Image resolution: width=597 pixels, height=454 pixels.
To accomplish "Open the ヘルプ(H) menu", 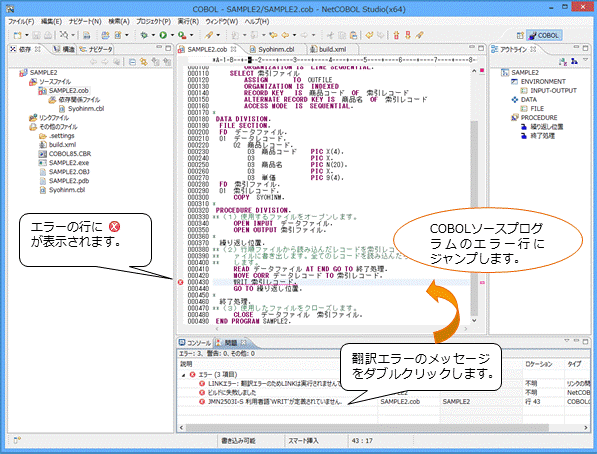I will click(257, 21).
